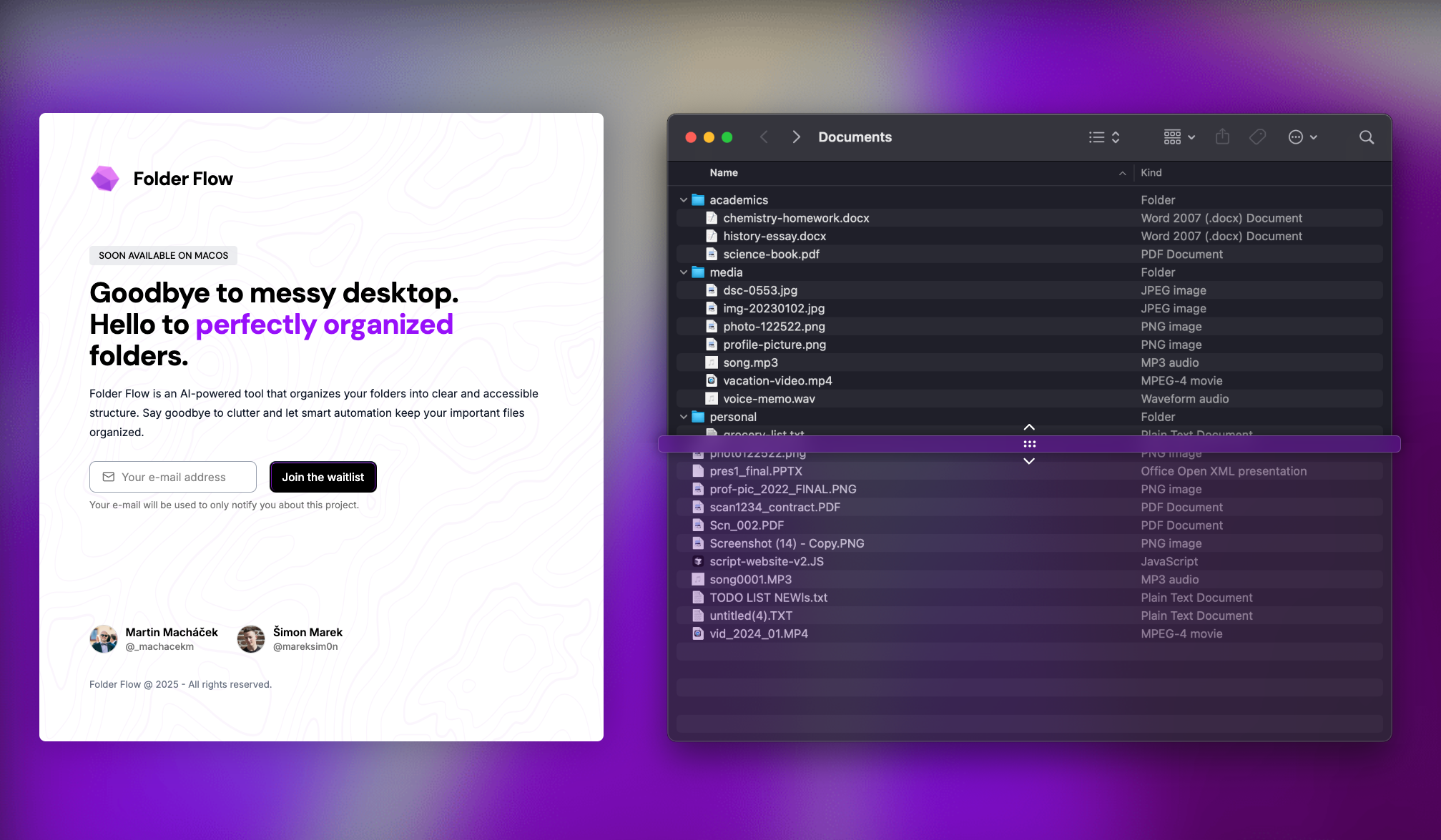The image size is (1441, 840).
Task: Open Search in the Finder toolbar
Action: click(x=1367, y=137)
